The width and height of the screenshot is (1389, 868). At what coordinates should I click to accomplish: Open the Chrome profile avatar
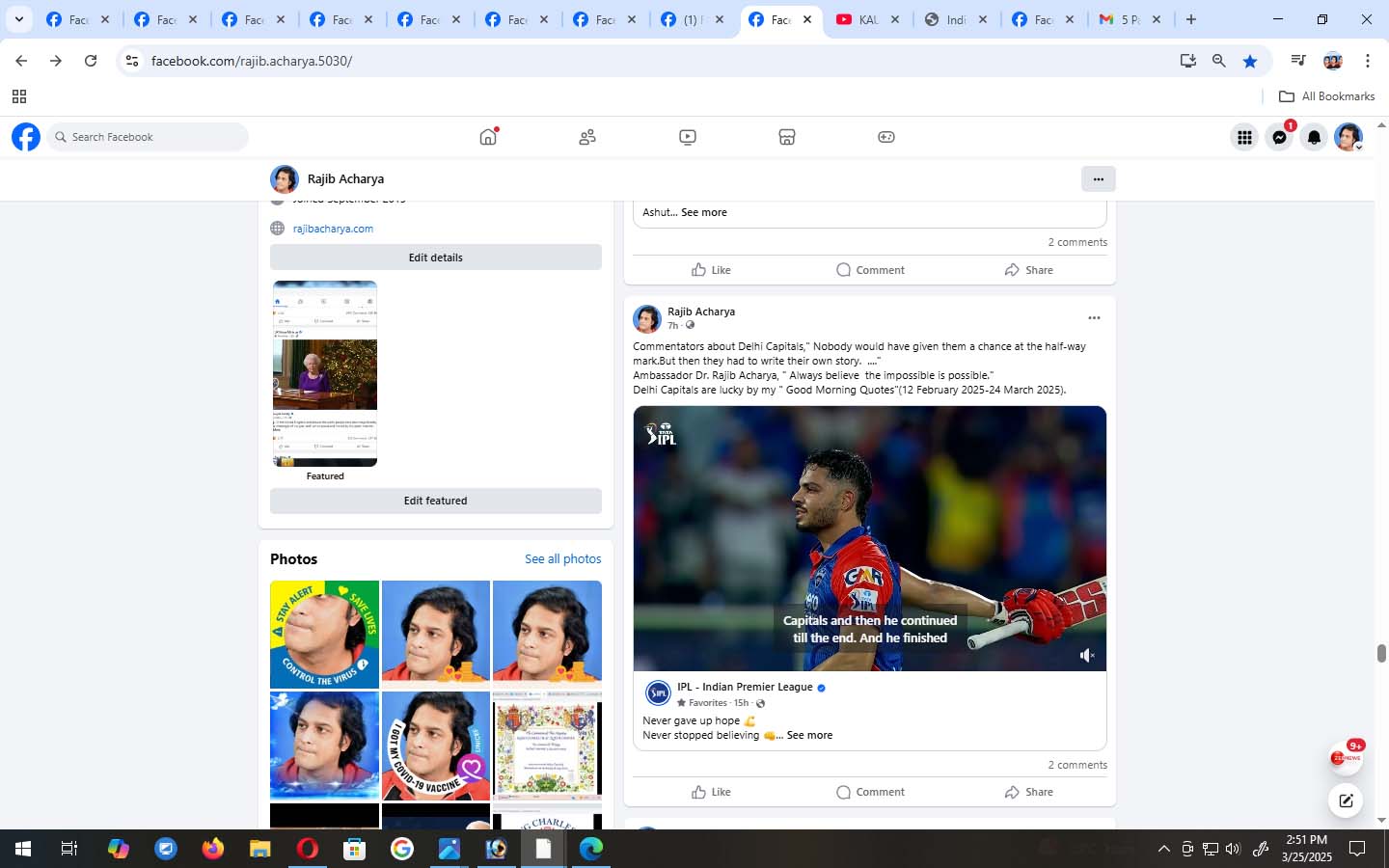(x=1333, y=61)
